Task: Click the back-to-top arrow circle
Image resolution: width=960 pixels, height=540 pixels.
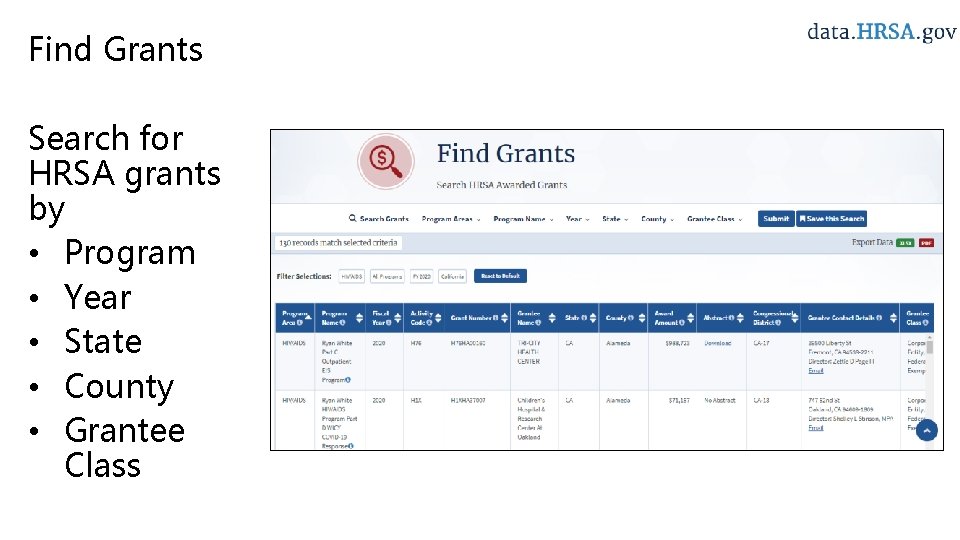Action: 926,430
